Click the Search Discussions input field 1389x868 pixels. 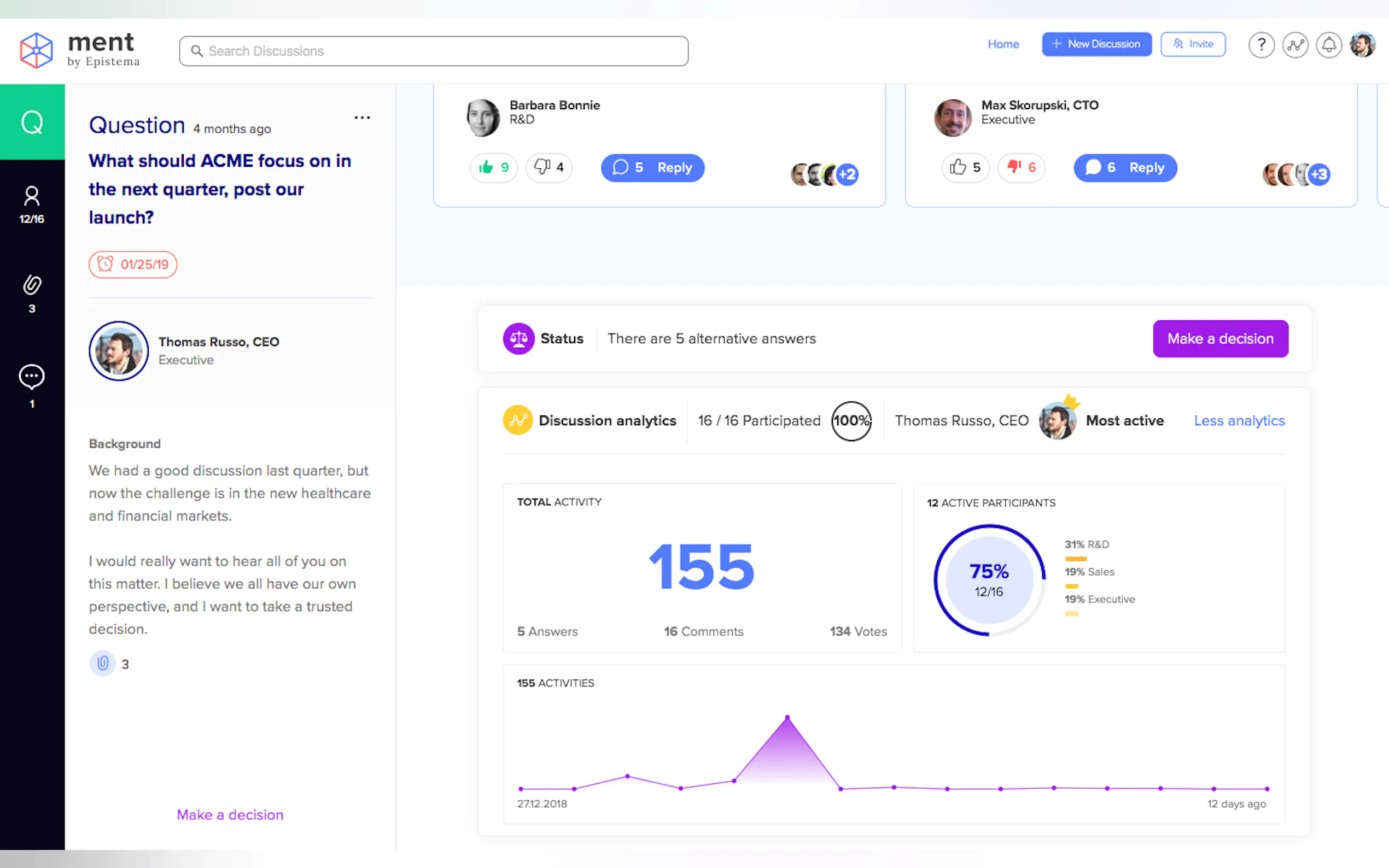(x=434, y=51)
